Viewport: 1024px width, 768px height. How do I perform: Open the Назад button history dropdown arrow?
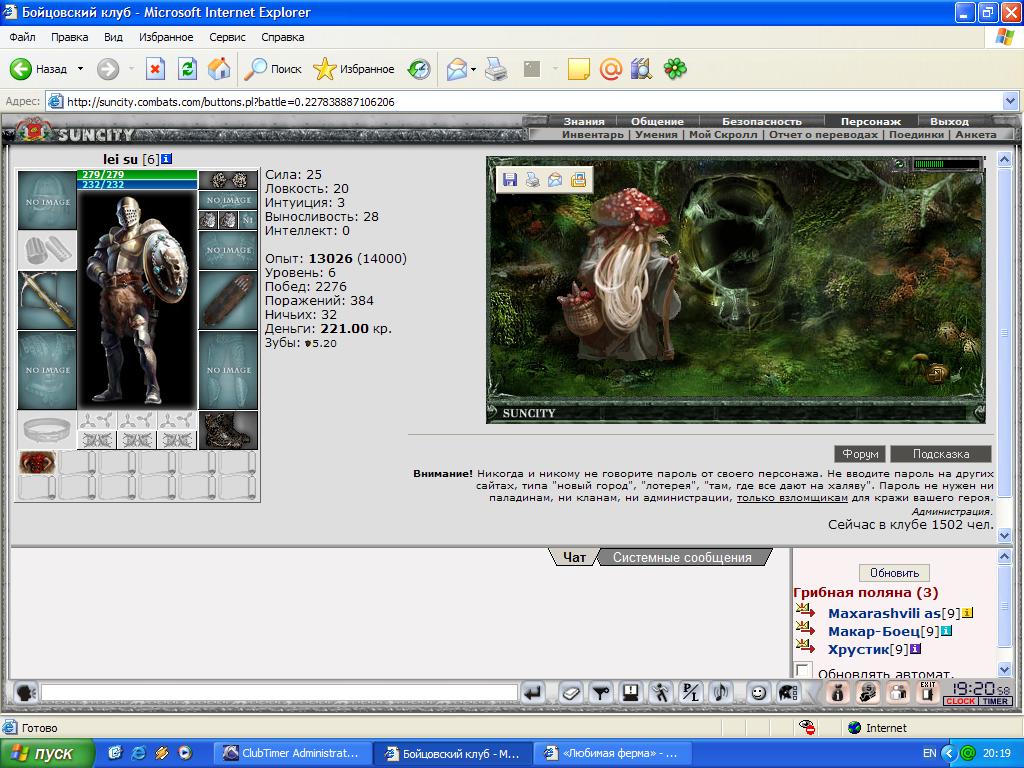pos(80,69)
